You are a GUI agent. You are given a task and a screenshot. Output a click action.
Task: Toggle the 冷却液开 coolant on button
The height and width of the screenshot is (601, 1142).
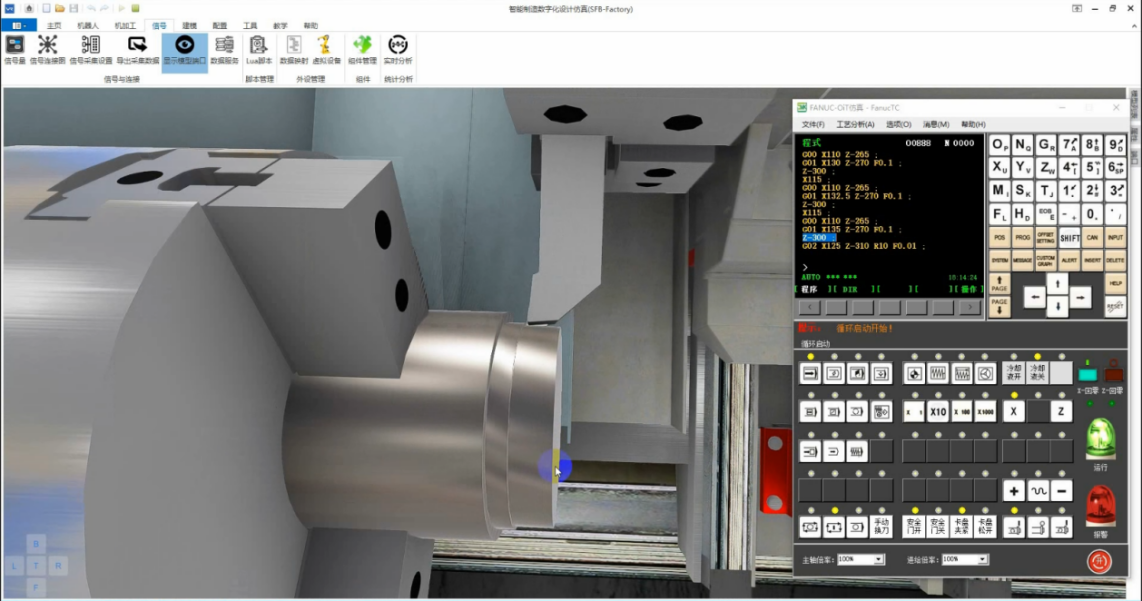(x=1014, y=373)
